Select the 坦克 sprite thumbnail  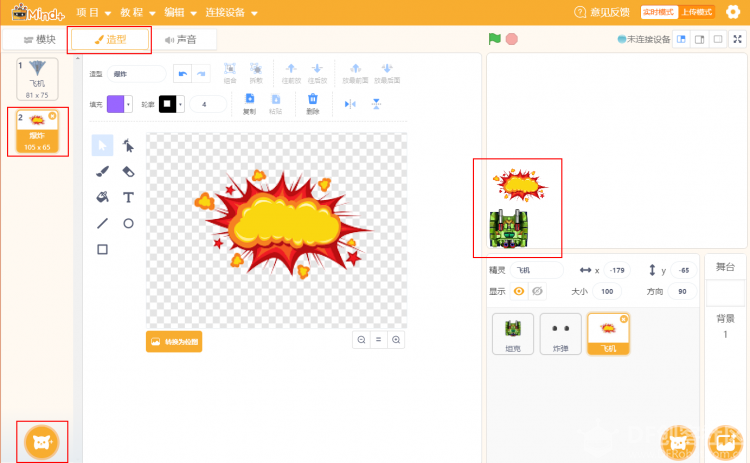[513, 334]
